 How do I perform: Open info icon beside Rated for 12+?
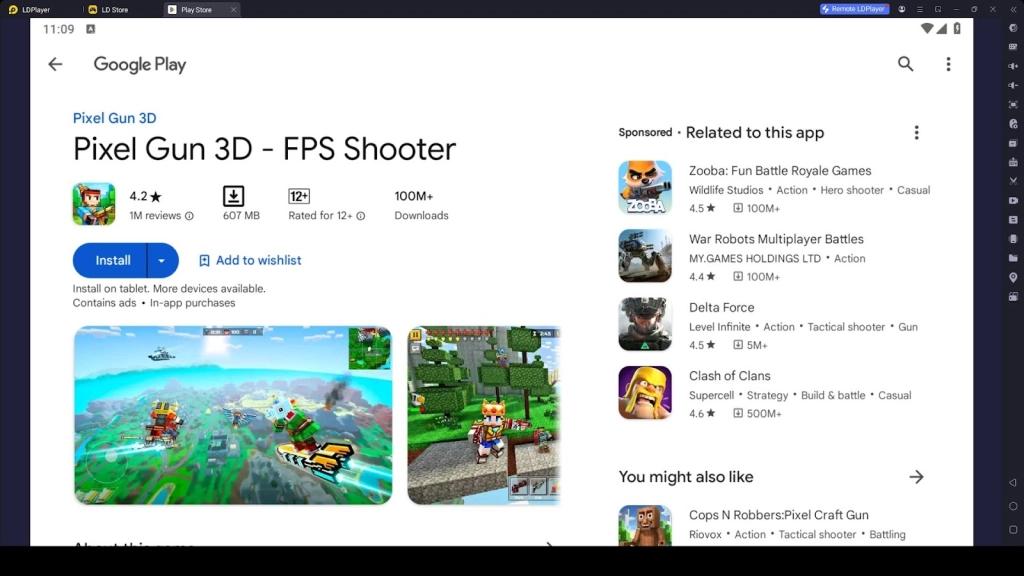pyautogui.click(x=360, y=216)
